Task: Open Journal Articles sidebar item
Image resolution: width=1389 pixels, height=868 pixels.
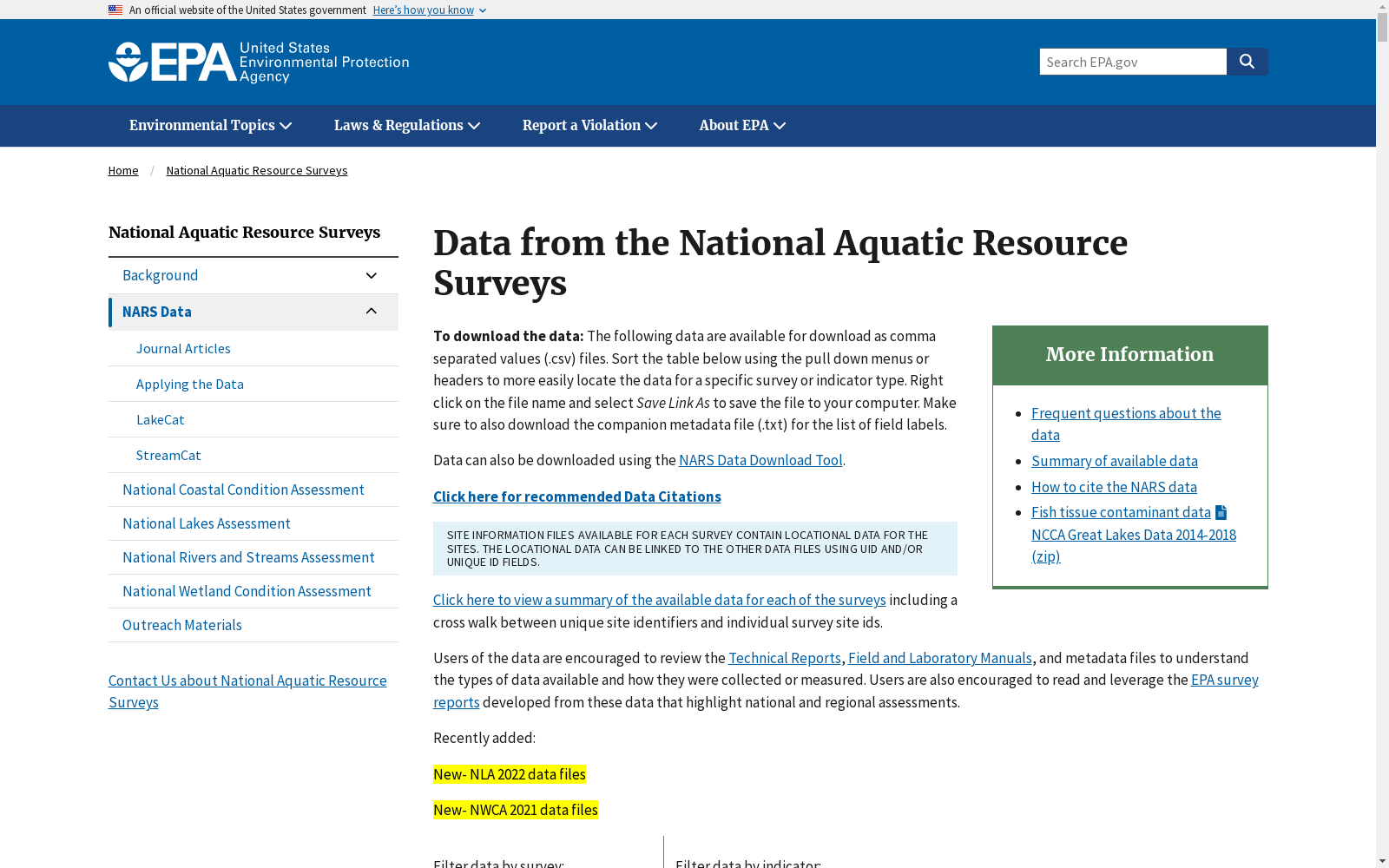Action: click(x=183, y=349)
